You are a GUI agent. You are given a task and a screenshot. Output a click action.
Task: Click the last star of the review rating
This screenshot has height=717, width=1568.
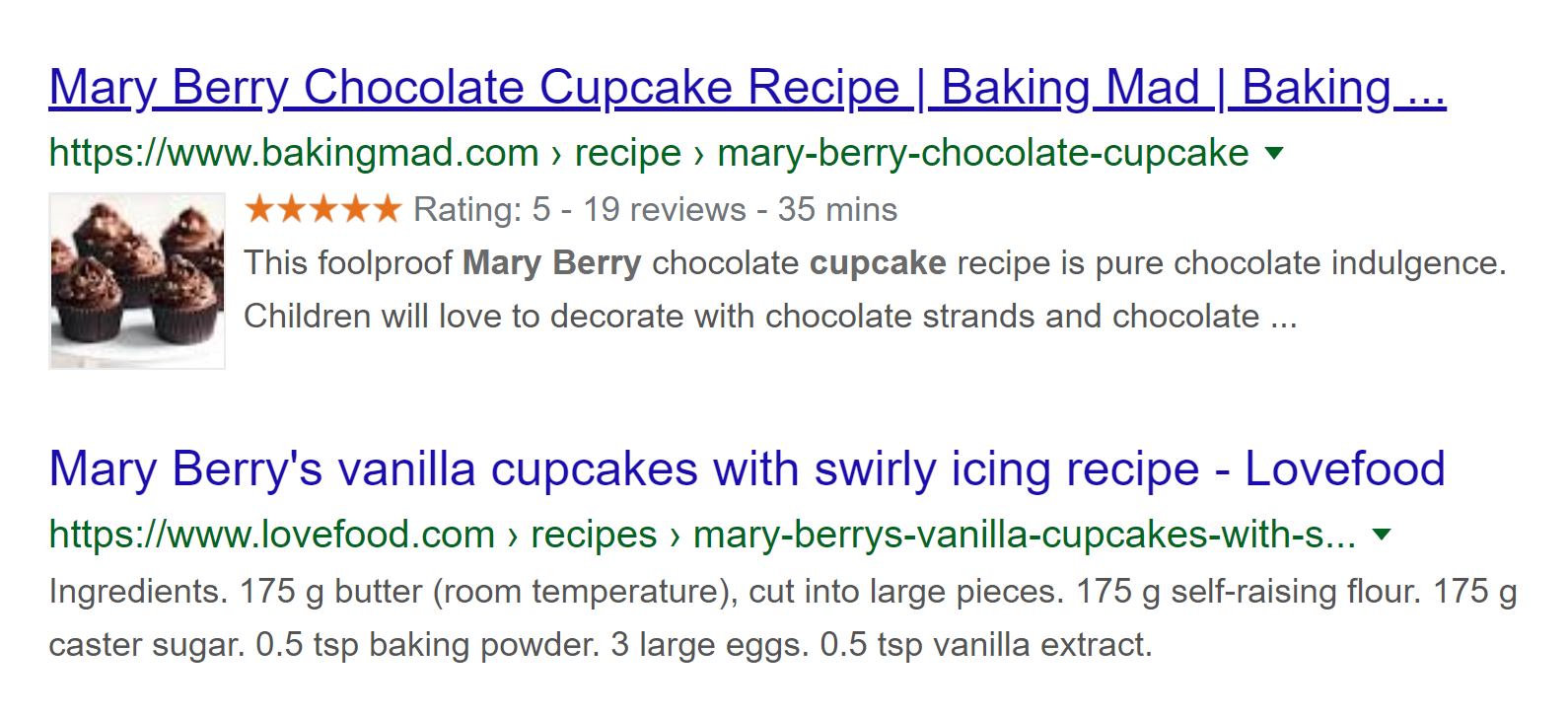point(389,209)
